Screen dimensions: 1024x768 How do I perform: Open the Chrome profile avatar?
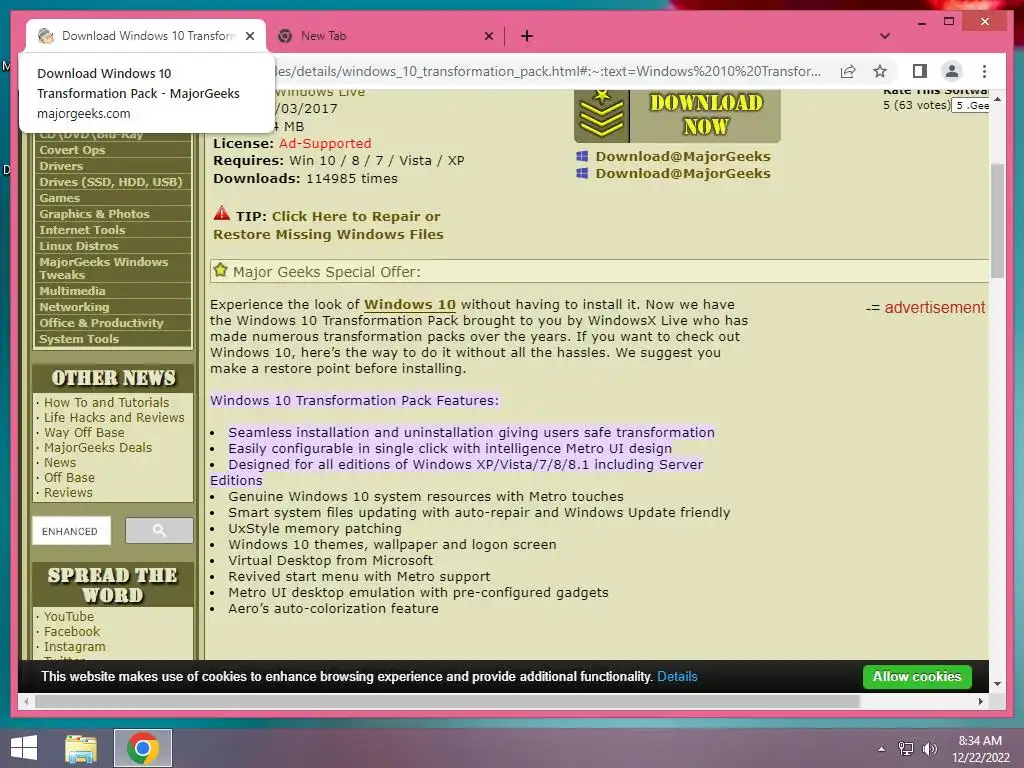(952, 71)
